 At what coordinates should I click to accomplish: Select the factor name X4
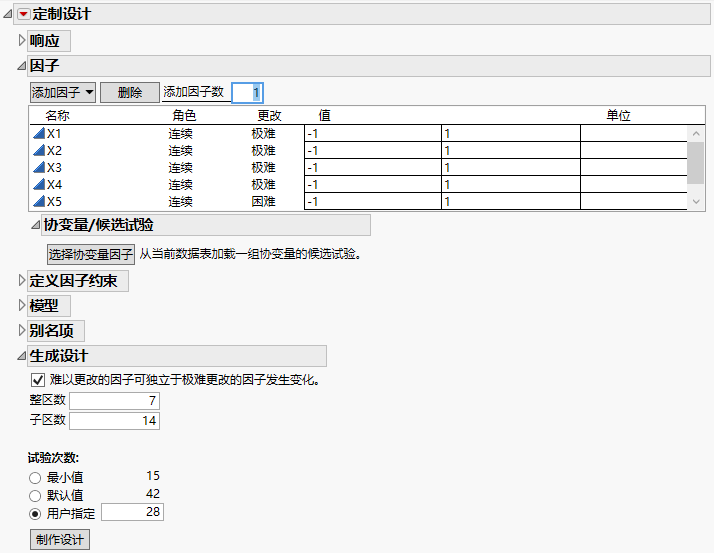(x=54, y=184)
